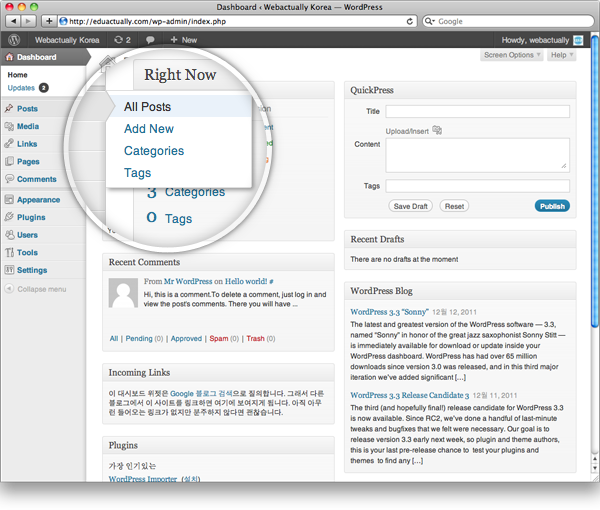600x510 pixels.
Task: Click the browser back arrow button
Action: point(14,21)
